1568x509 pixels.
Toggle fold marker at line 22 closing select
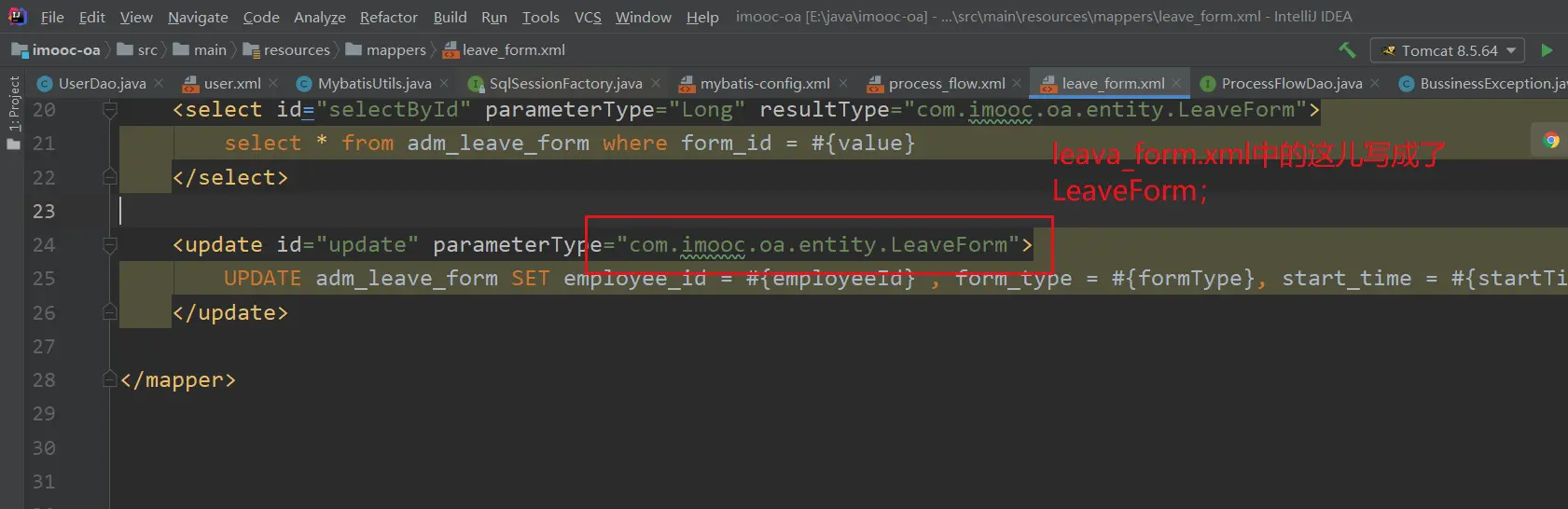[x=109, y=177]
